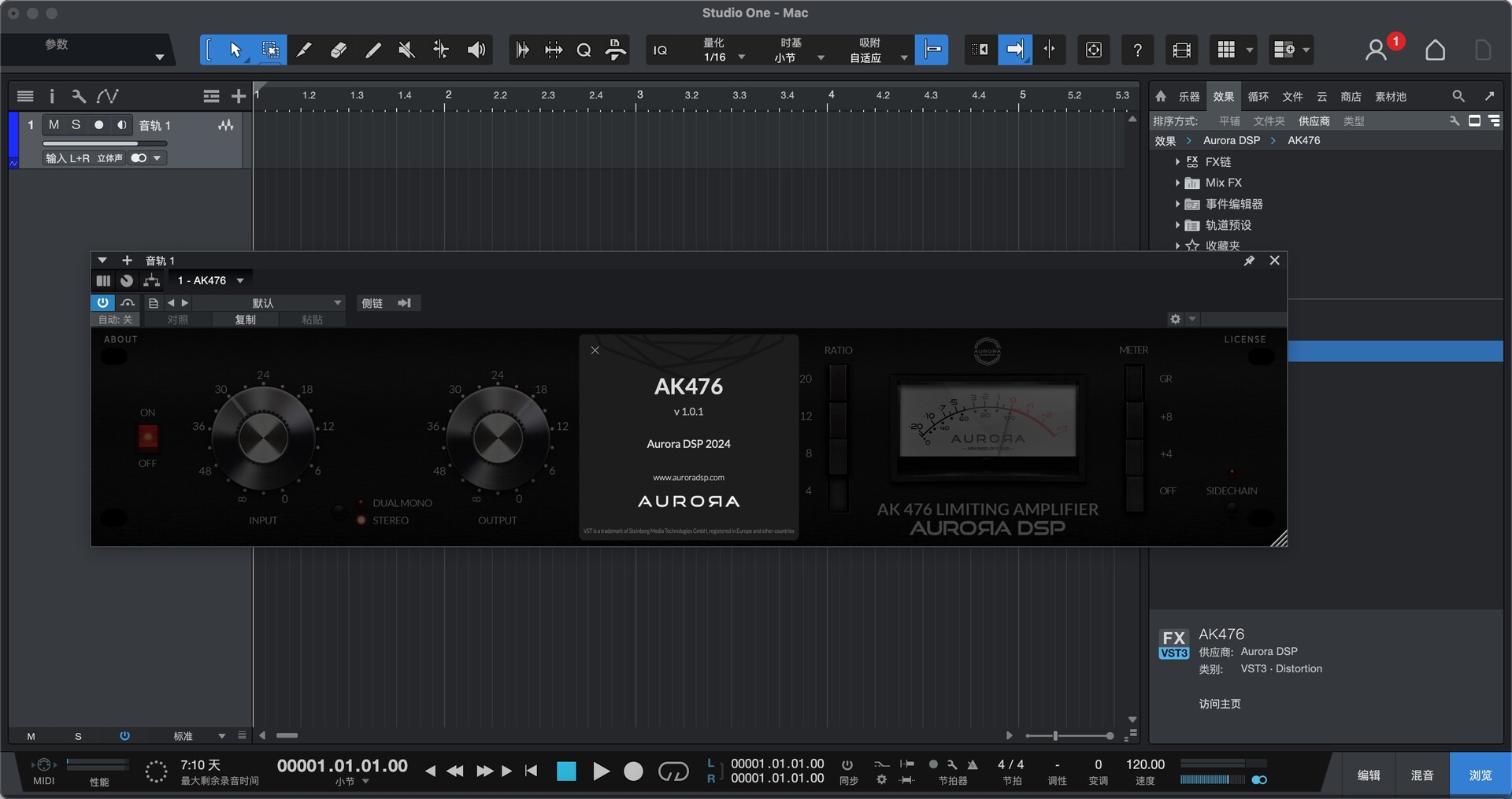Toggle Autoscroll arrow button

[x=1015, y=50]
